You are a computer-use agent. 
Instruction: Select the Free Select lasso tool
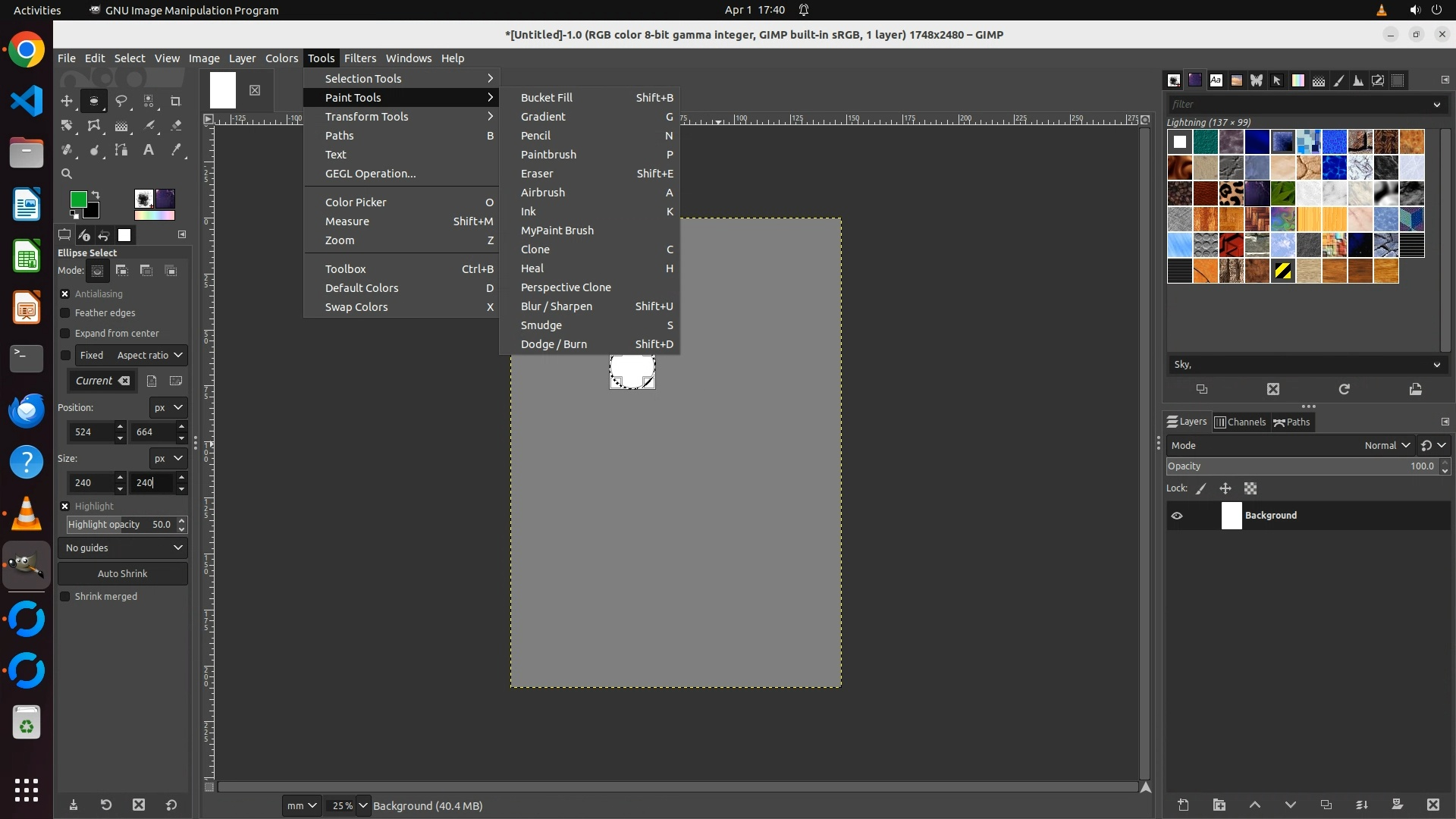coord(121,101)
